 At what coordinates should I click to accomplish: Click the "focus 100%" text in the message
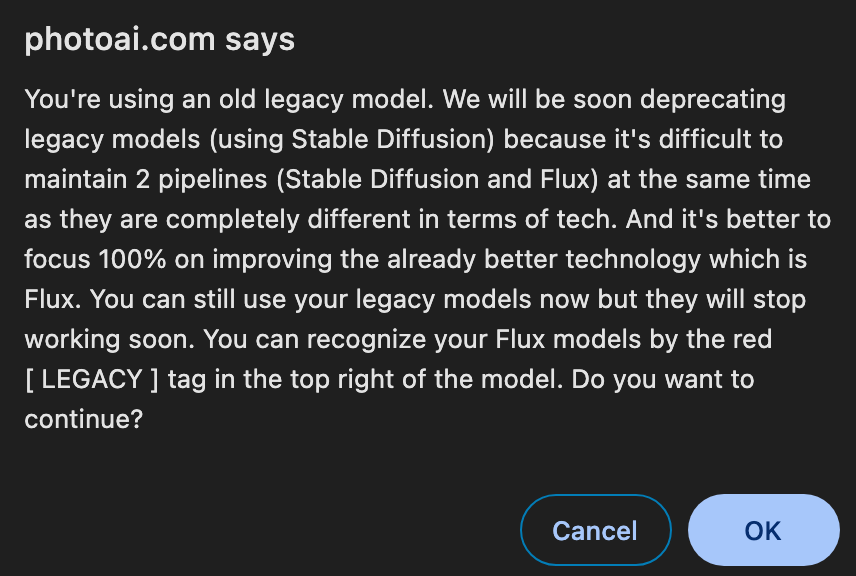[85, 259]
